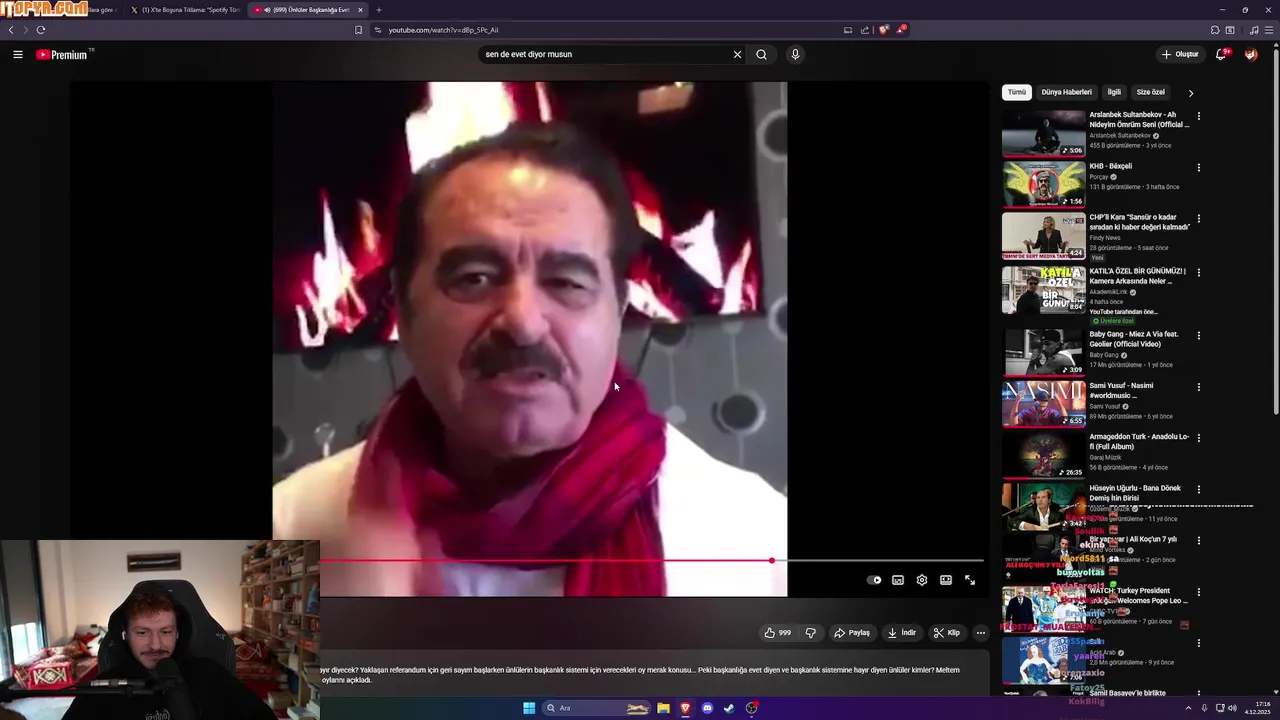Select the Tümü filter chip
1280x720 pixels.
pos(1017,92)
